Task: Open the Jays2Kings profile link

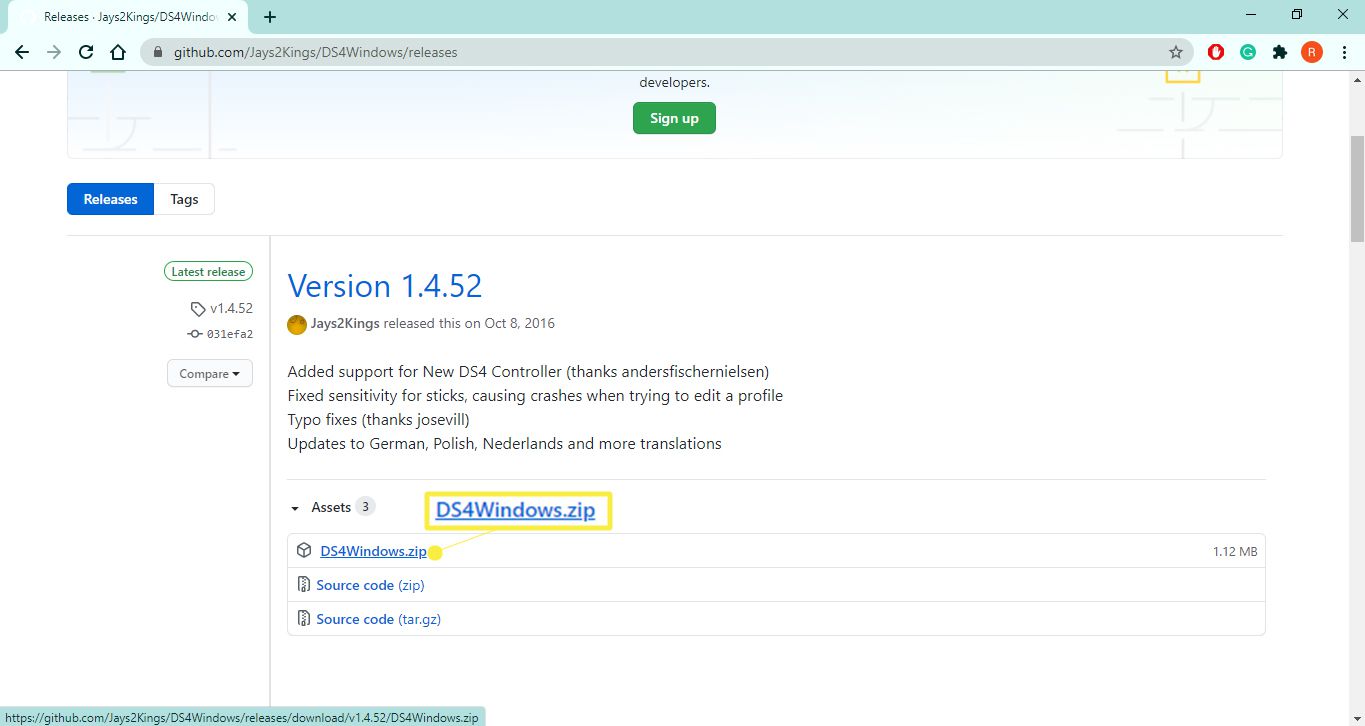Action: [x=345, y=324]
